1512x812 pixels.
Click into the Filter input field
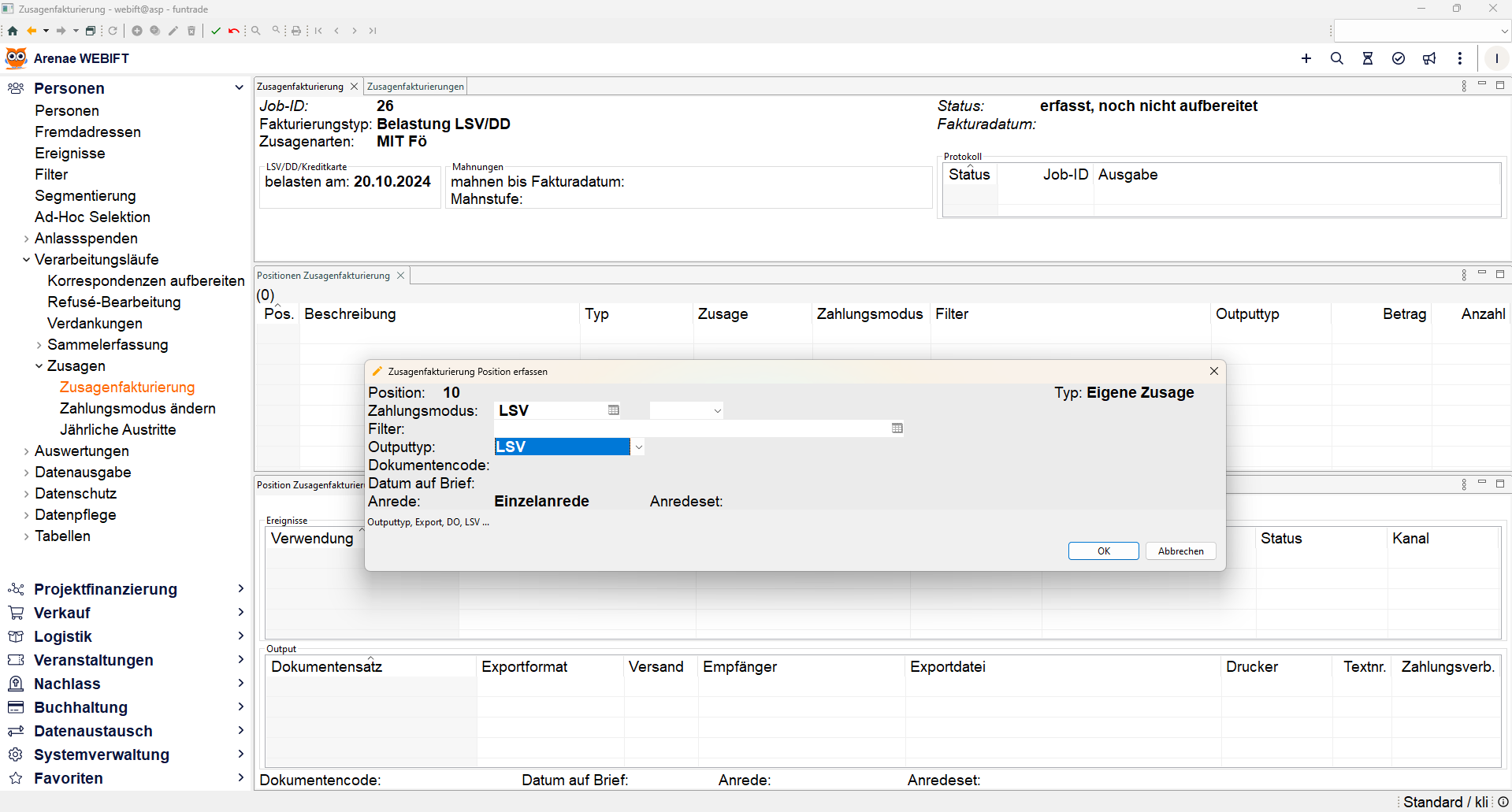tap(690, 428)
